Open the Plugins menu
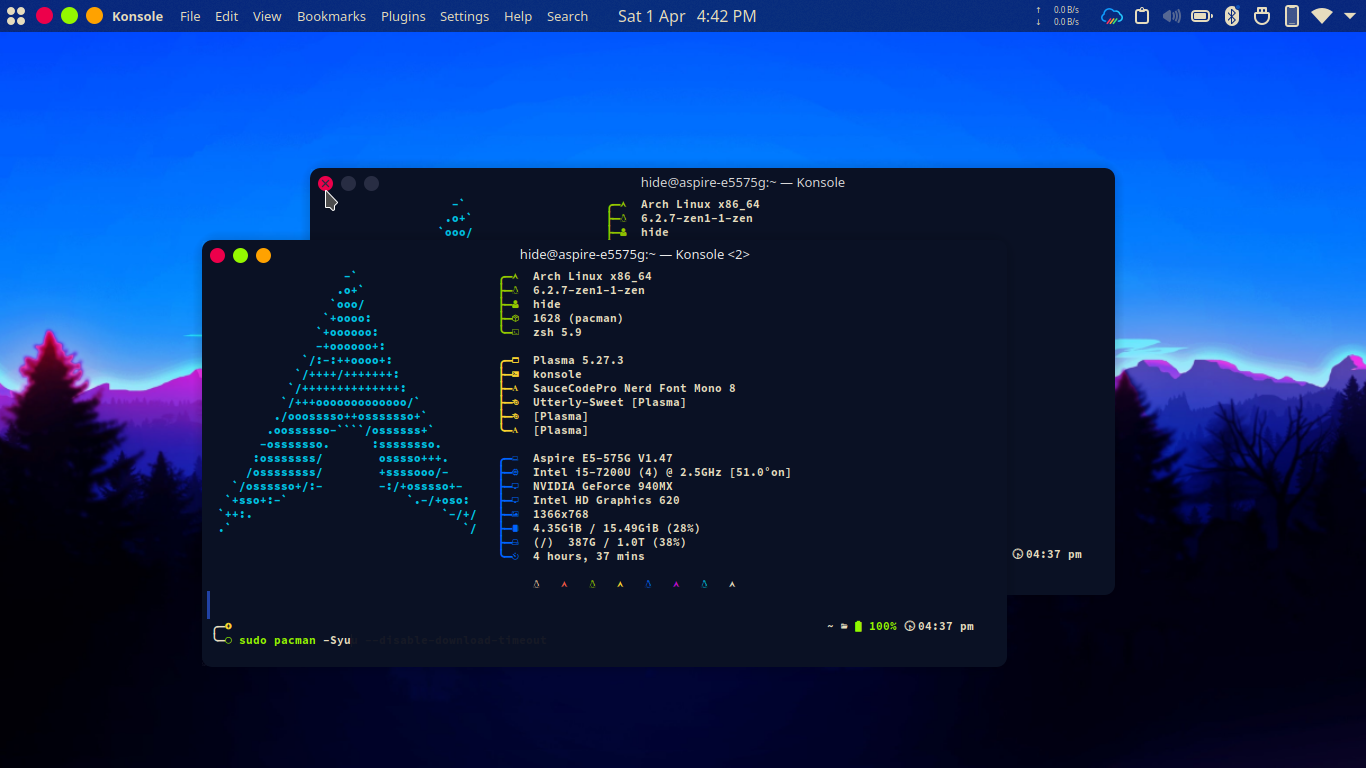 coord(403,16)
